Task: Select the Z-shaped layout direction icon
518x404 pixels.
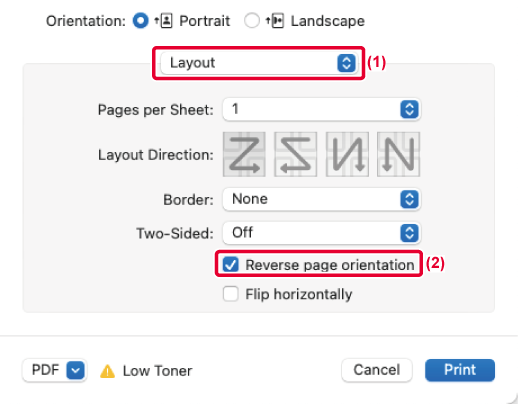Action: point(244,154)
